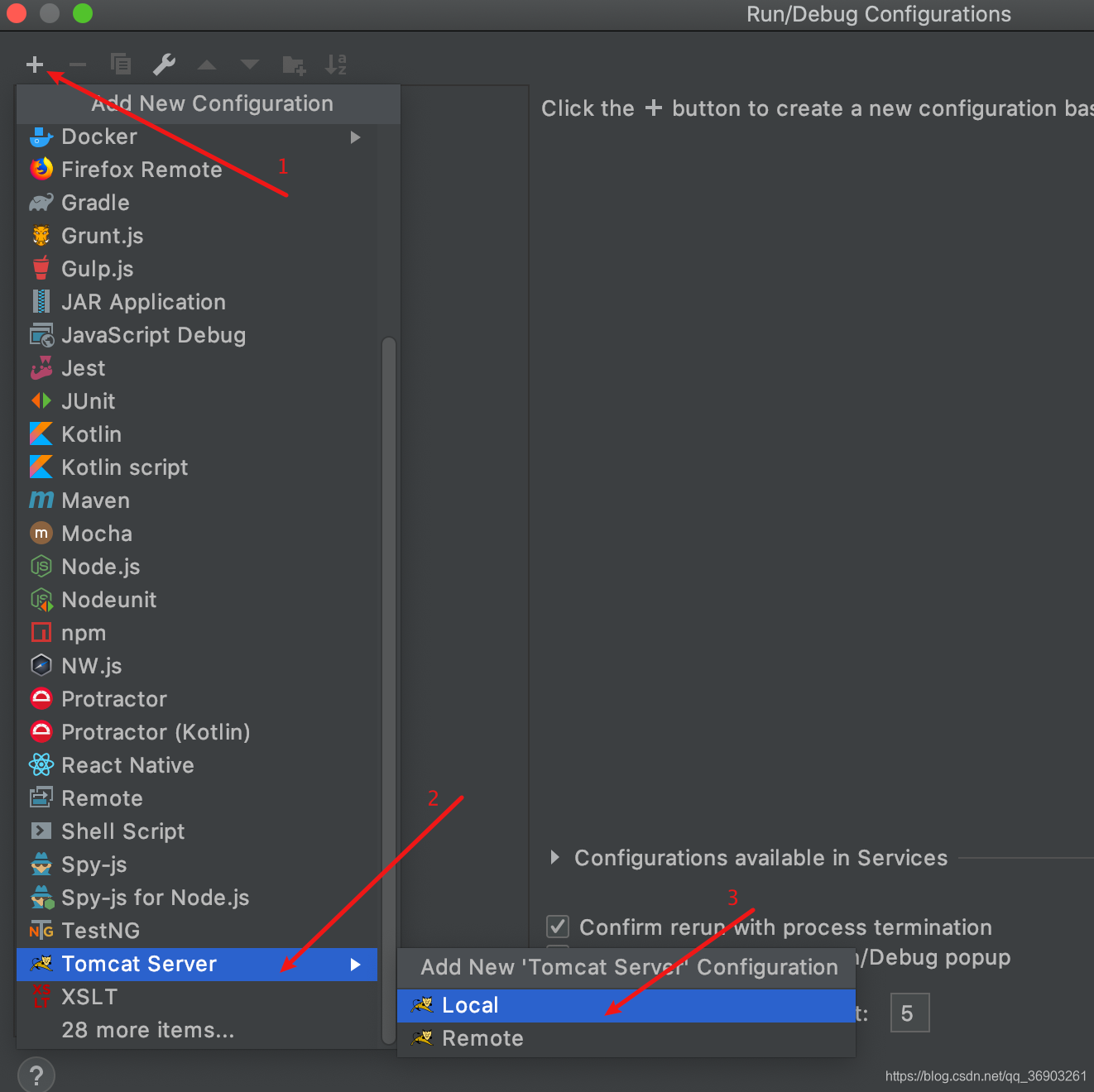
Task: Click the React Native atom icon
Action: coord(41,765)
